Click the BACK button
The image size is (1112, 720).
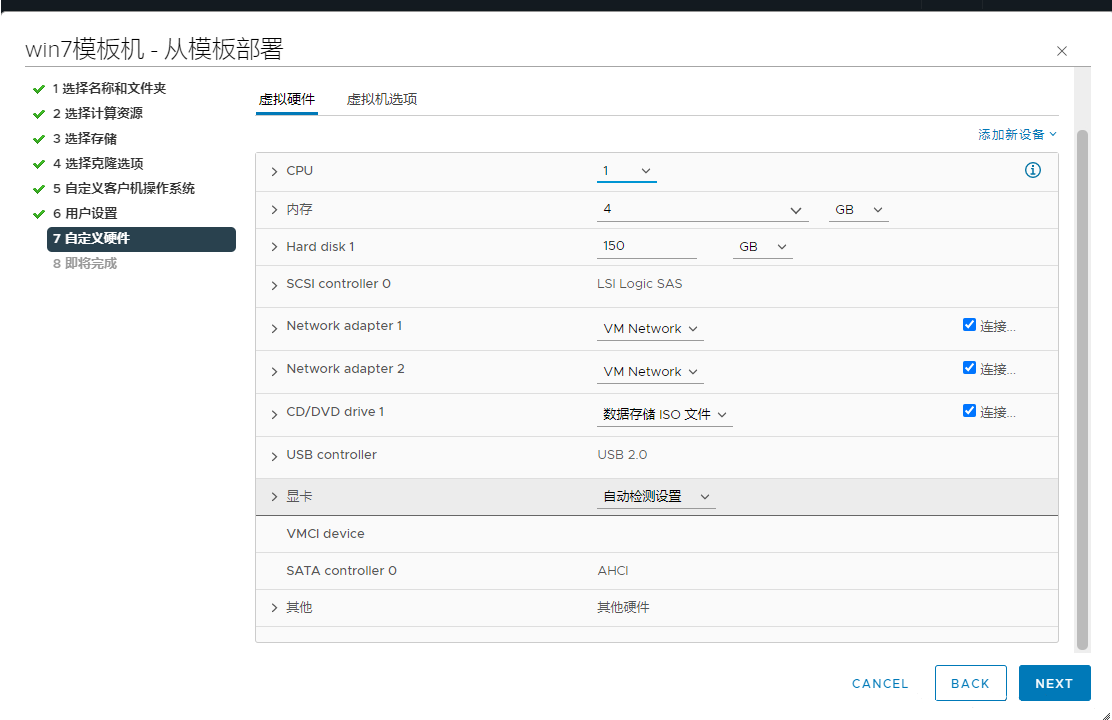[970, 683]
